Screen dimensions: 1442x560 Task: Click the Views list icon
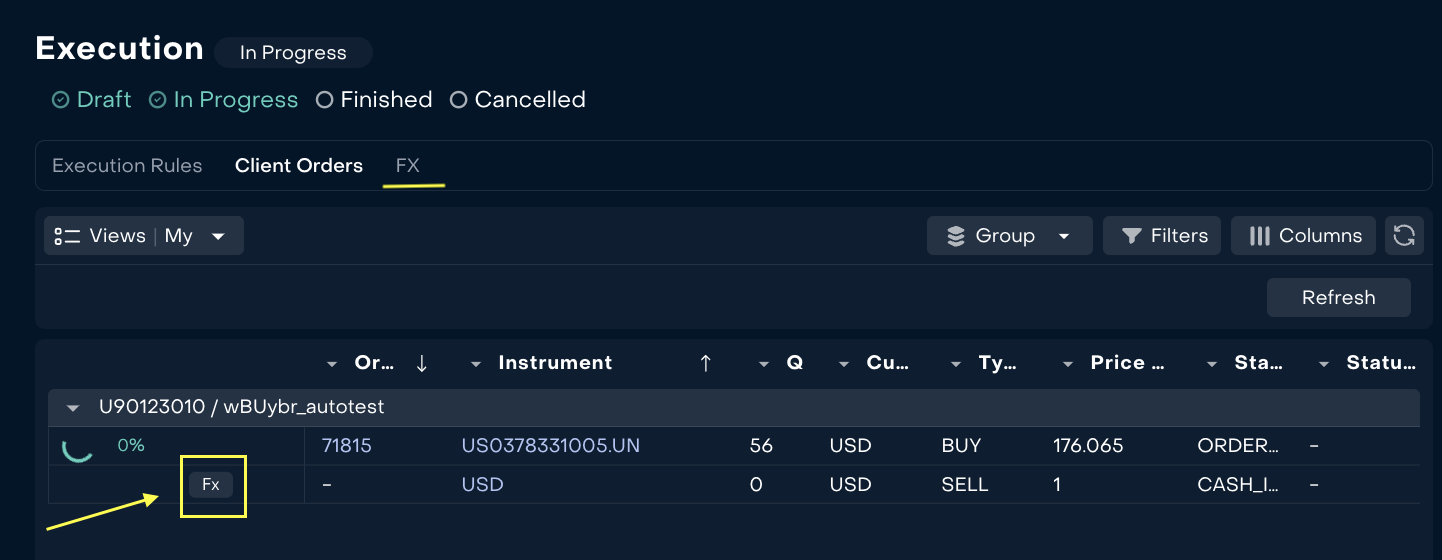click(x=67, y=236)
